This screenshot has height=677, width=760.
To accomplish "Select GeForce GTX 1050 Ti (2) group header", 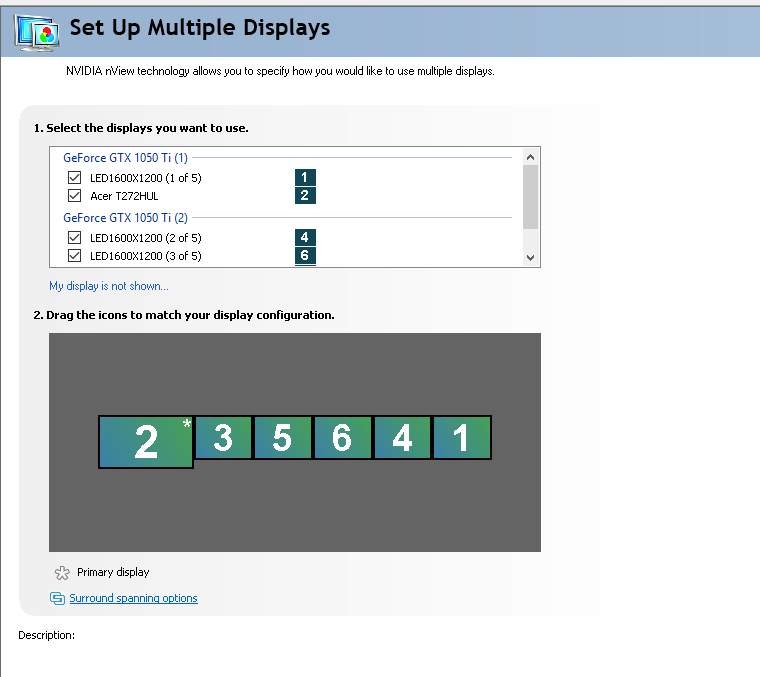I will [x=125, y=217].
